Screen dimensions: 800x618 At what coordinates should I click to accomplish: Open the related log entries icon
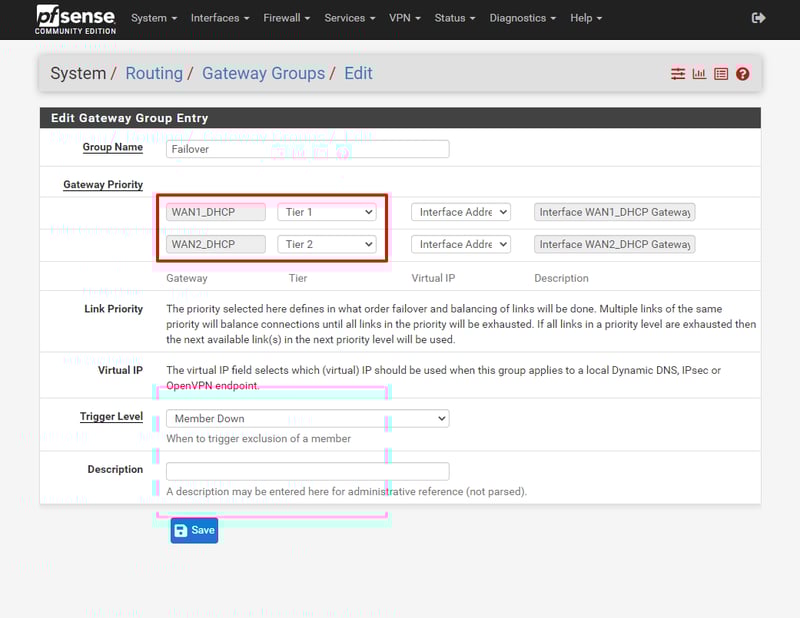[x=720, y=74]
